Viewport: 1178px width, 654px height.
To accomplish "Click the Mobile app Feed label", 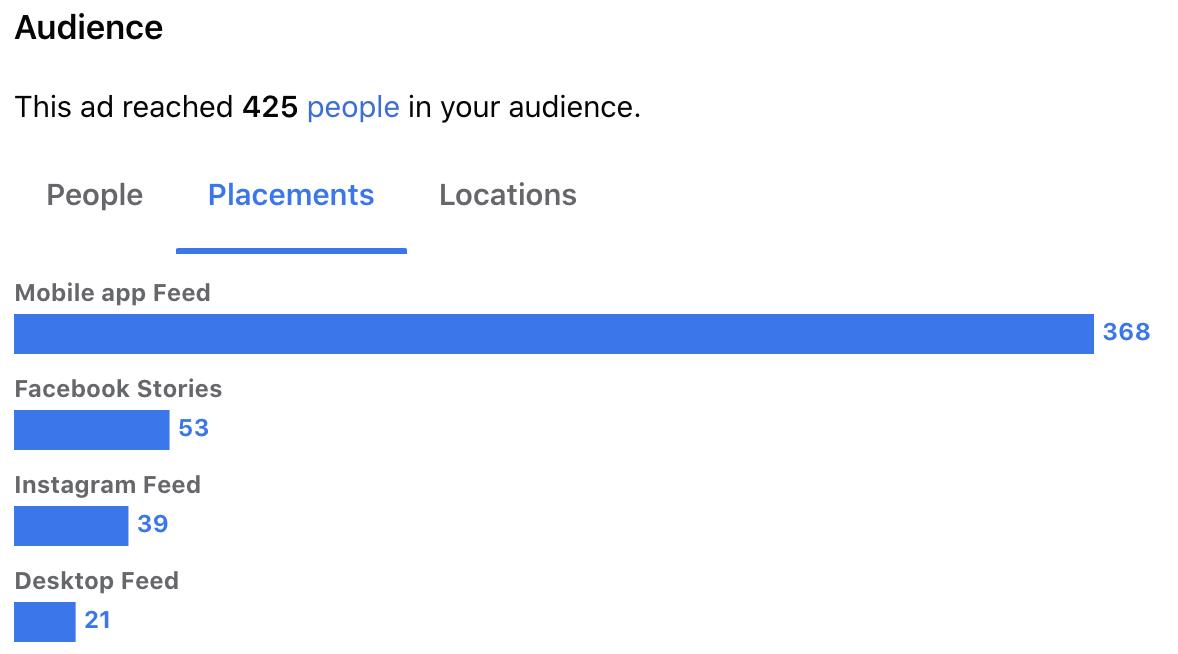I will [113, 293].
